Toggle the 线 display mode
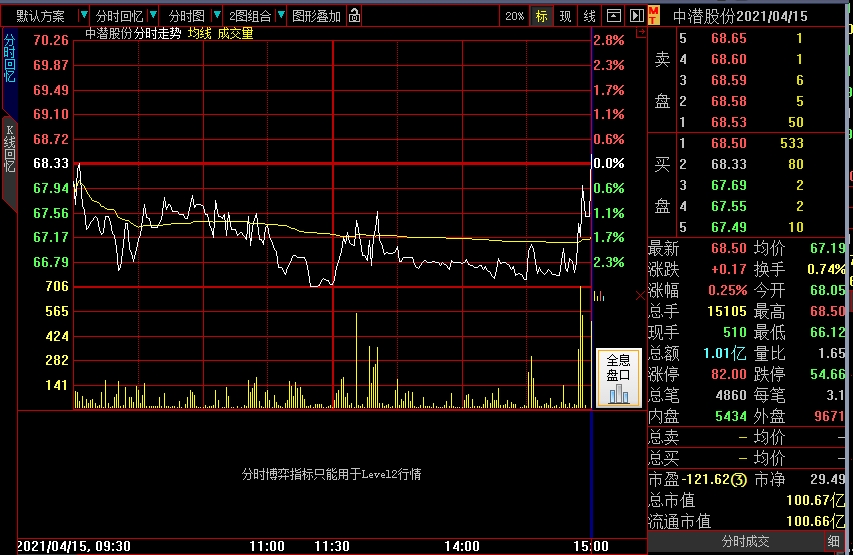The image size is (853, 555). tap(589, 16)
